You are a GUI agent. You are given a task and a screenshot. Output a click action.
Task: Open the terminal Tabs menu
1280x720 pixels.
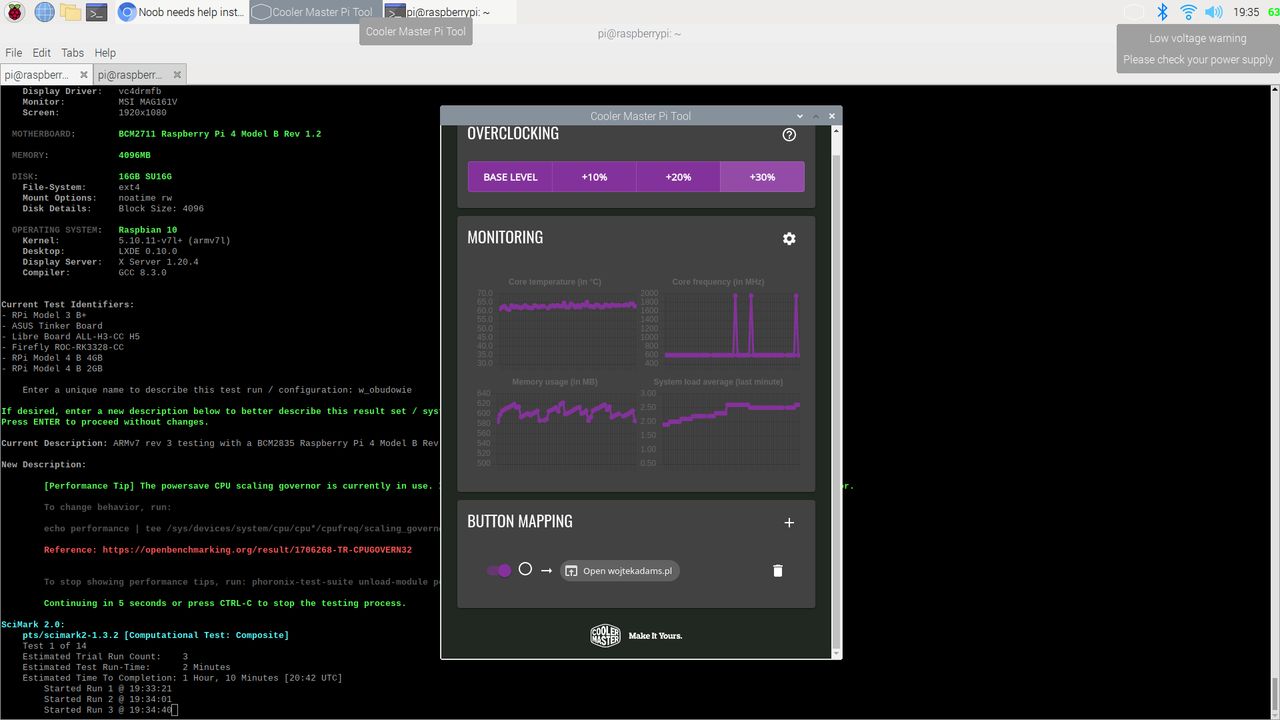pos(72,53)
